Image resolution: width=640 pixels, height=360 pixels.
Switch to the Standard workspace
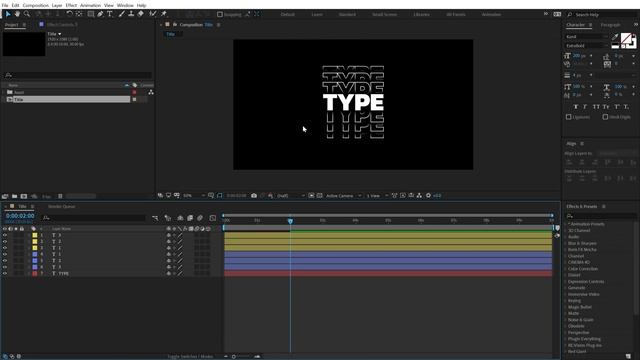tap(347, 14)
